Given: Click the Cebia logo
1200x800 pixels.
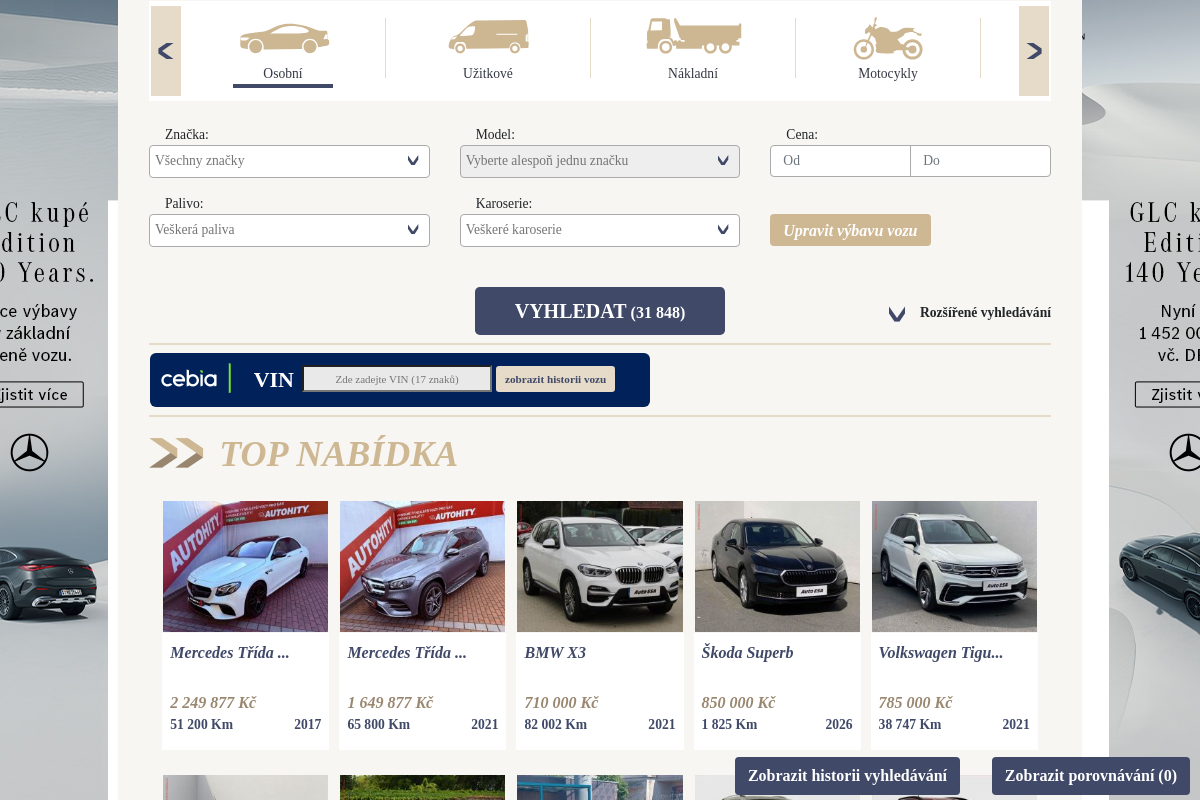Looking at the screenshot, I should [189, 379].
